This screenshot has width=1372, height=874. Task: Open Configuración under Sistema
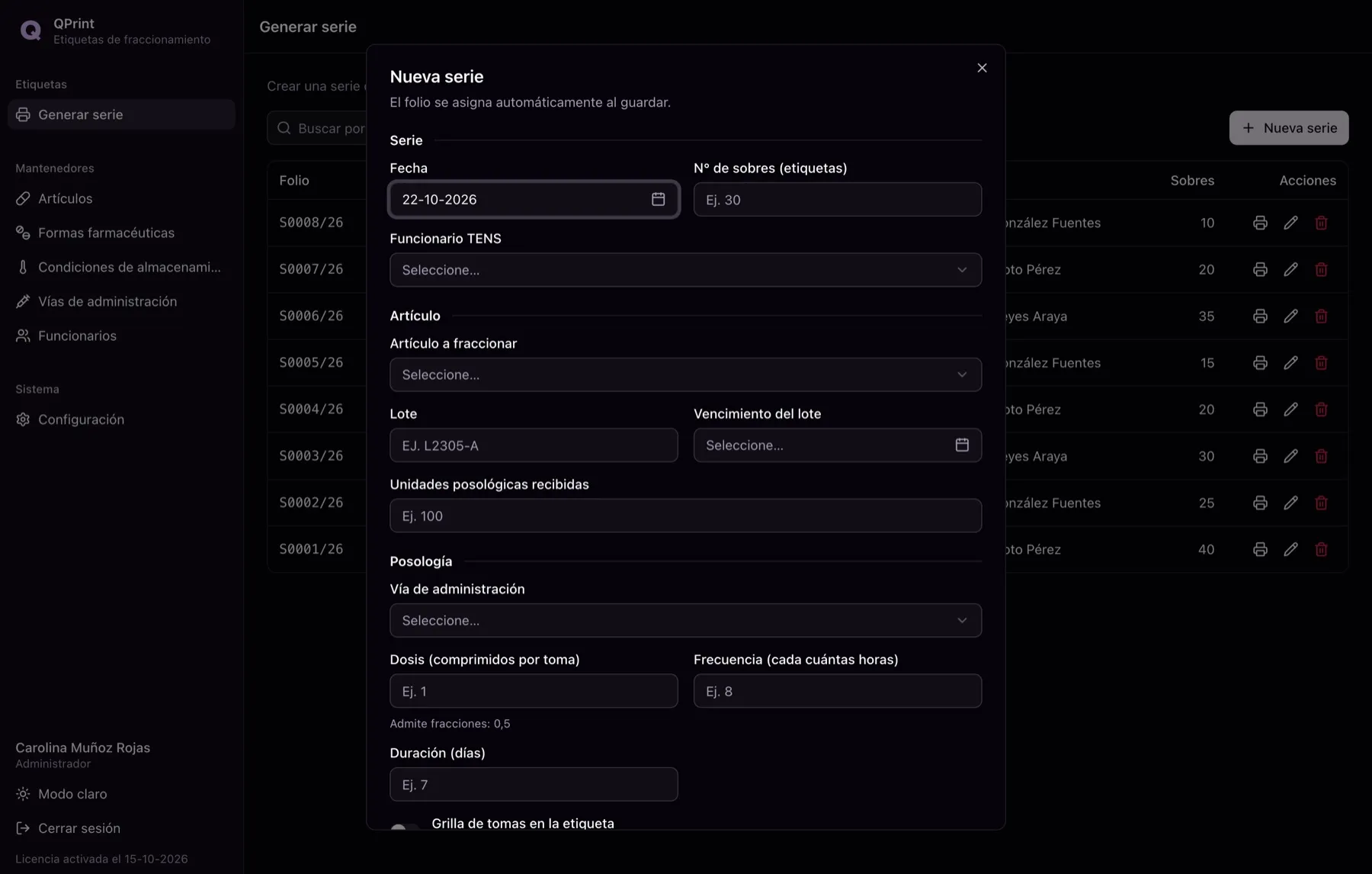point(121,419)
